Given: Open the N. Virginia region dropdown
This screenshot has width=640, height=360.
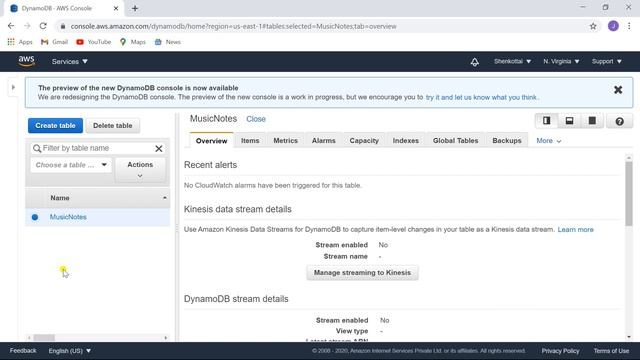Looking at the screenshot, I should tap(561, 61).
